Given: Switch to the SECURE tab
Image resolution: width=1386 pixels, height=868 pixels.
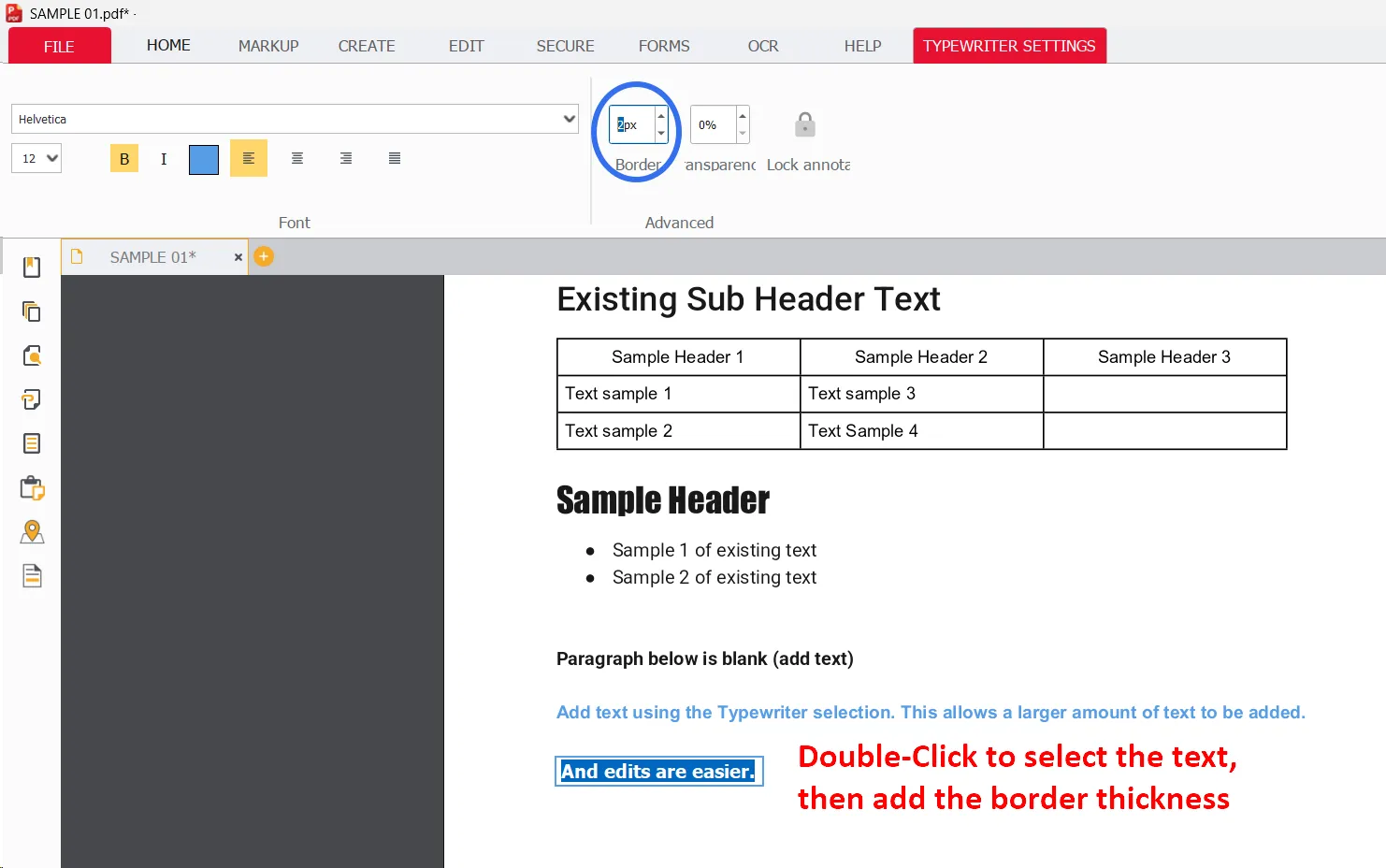Looking at the screenshot, I should [565, 46].
